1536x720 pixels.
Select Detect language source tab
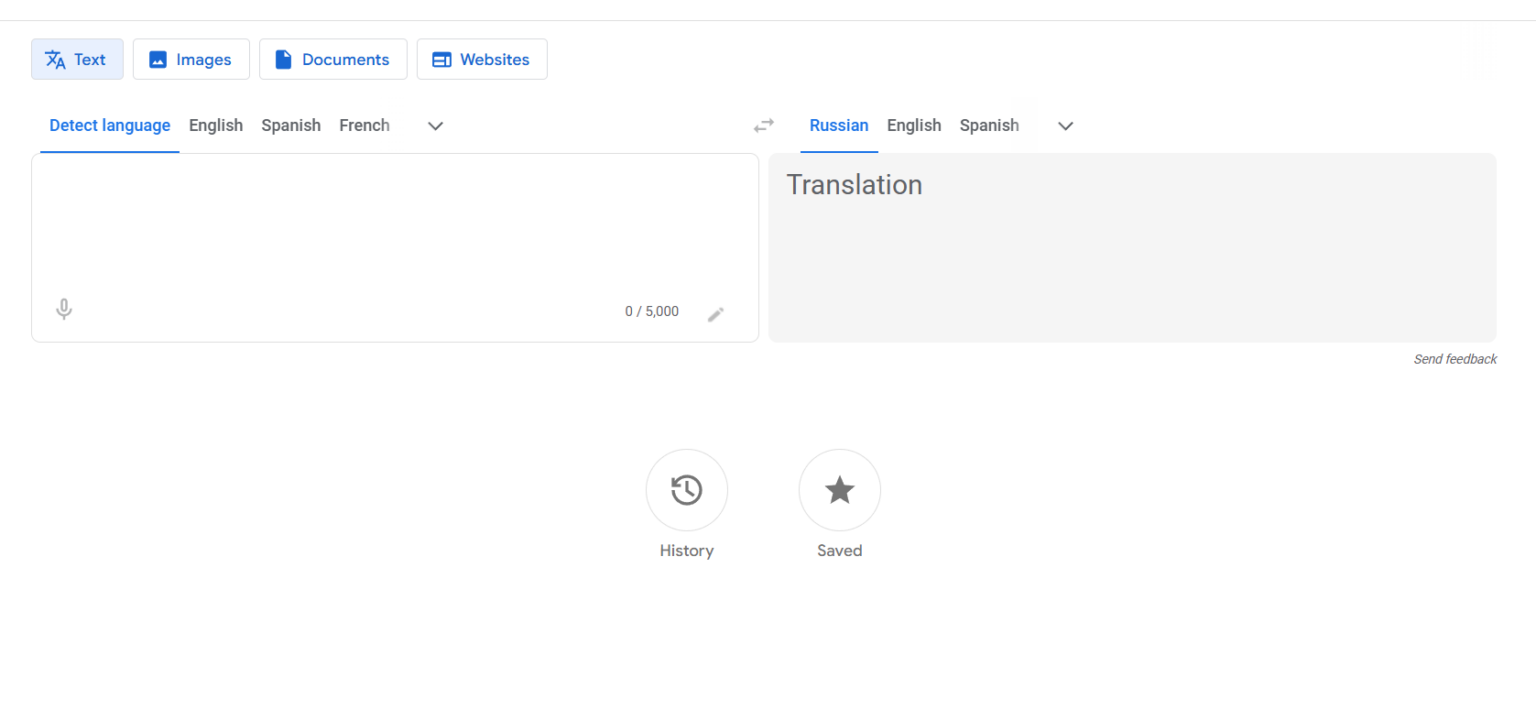pyautogui.click(x=110, y=126)
